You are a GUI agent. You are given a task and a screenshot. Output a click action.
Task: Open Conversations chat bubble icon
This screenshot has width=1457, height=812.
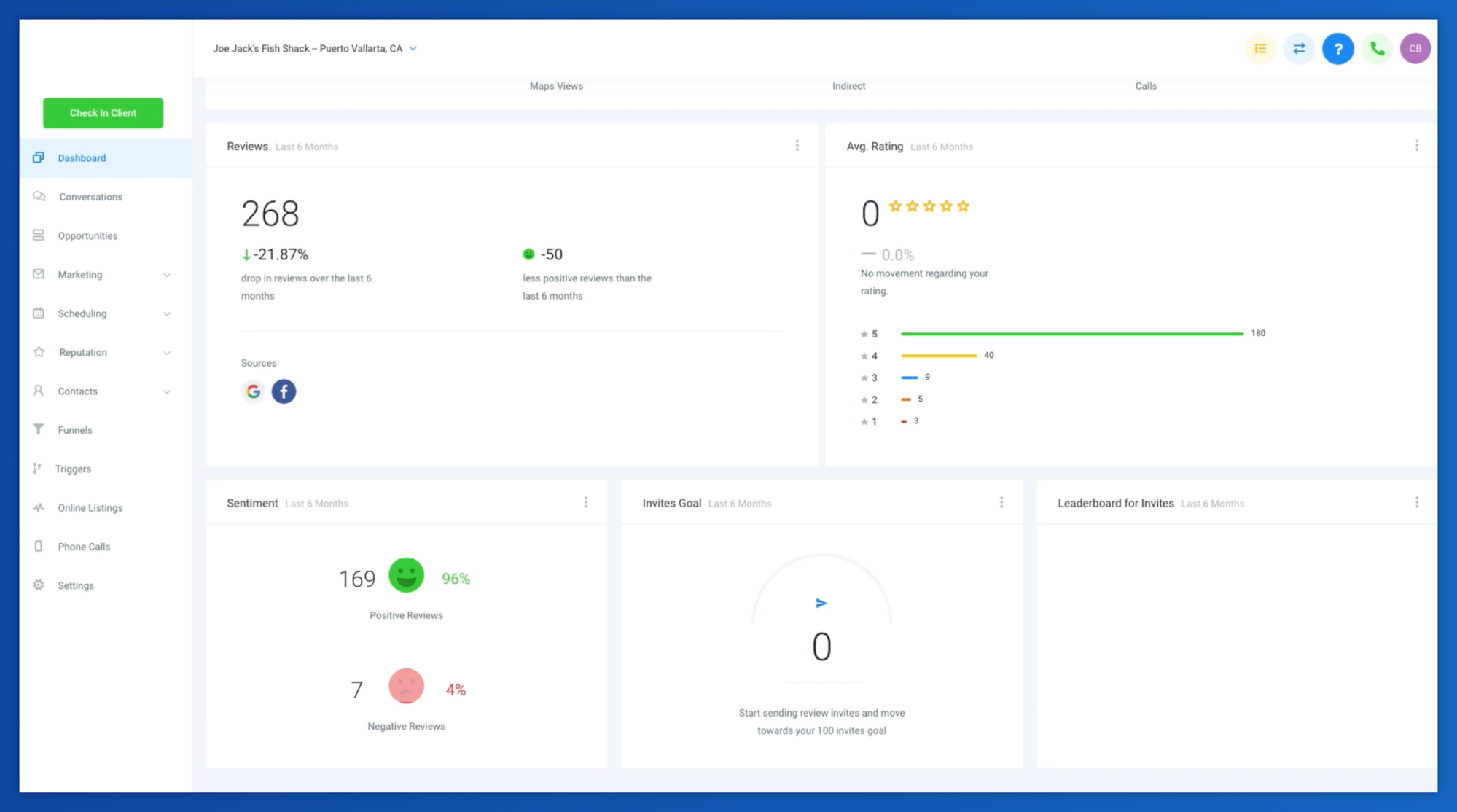point(39,197)
